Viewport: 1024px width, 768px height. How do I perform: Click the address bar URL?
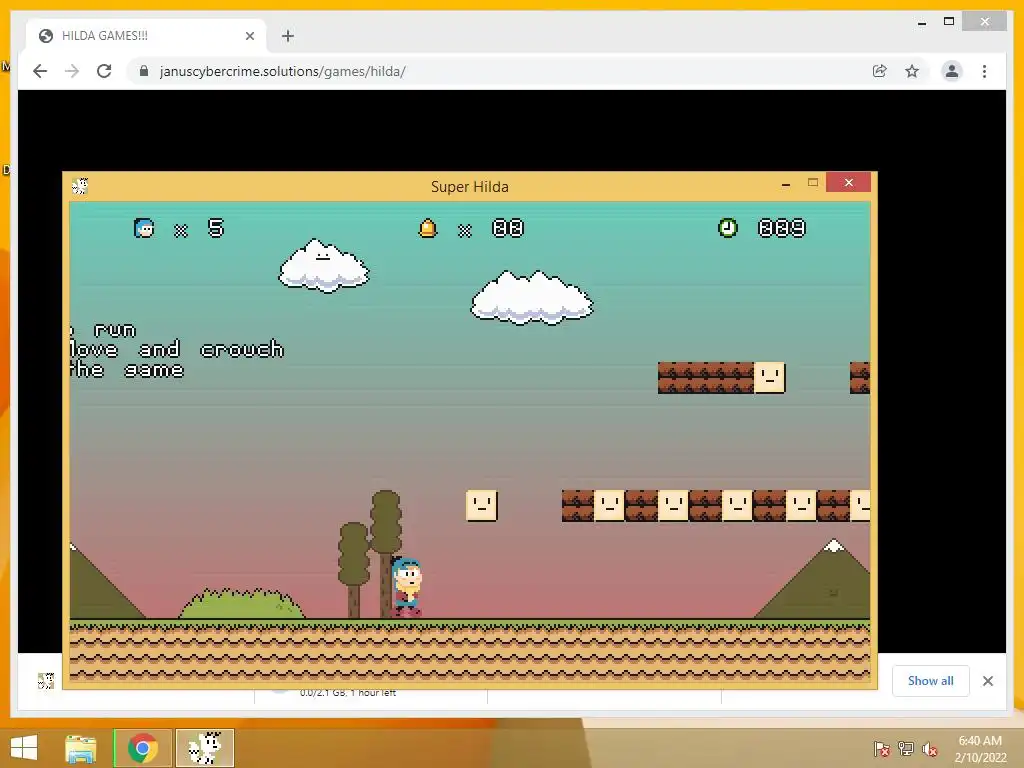(282, 71)
